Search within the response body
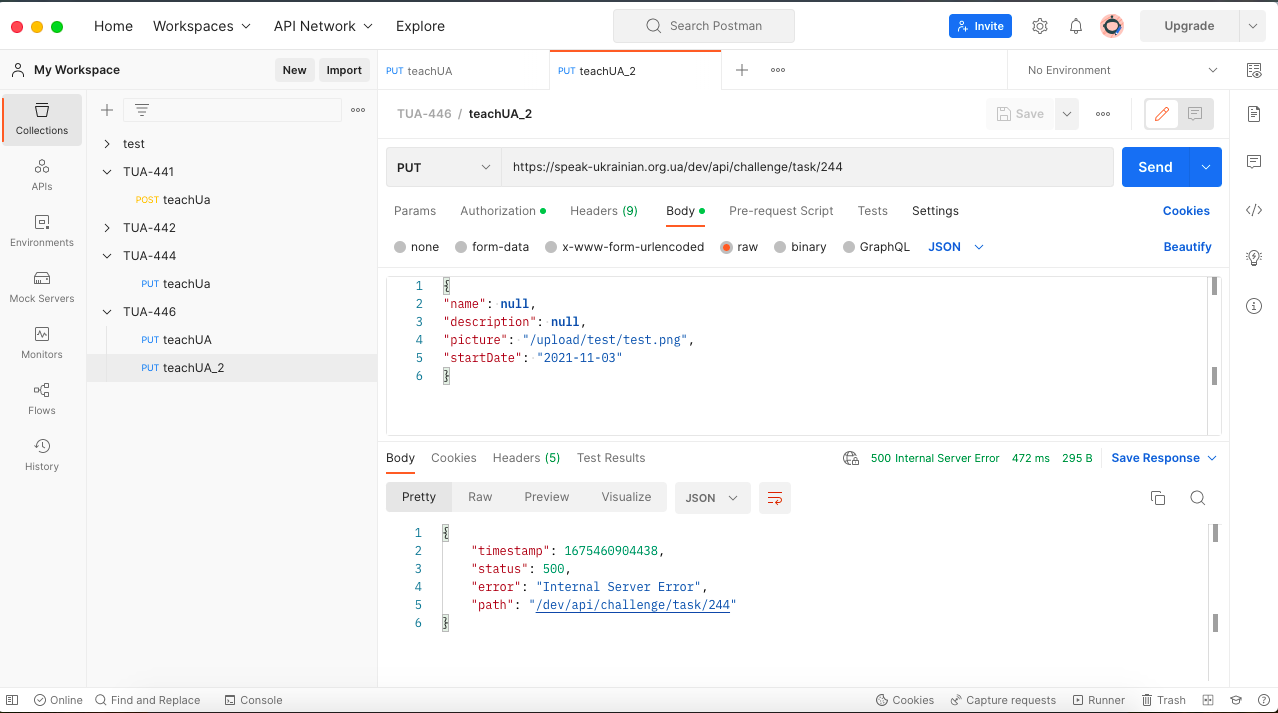The image size is (1278, 713). 1197,498
